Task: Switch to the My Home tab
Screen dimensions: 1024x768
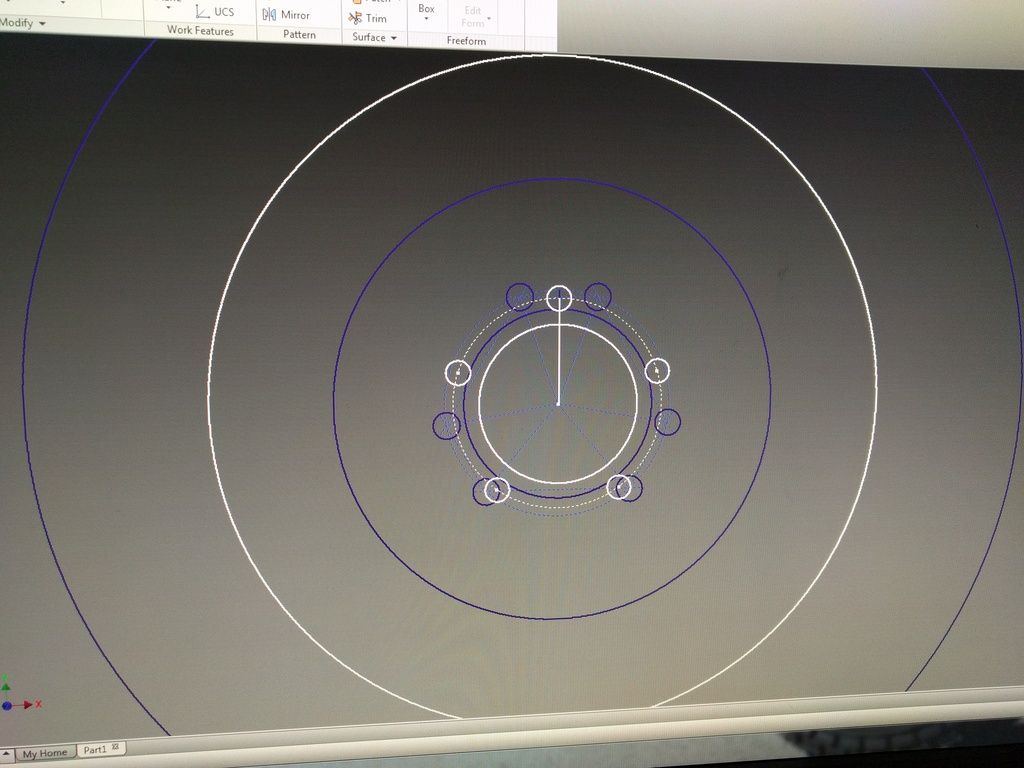Action: (x=44, y=753)
